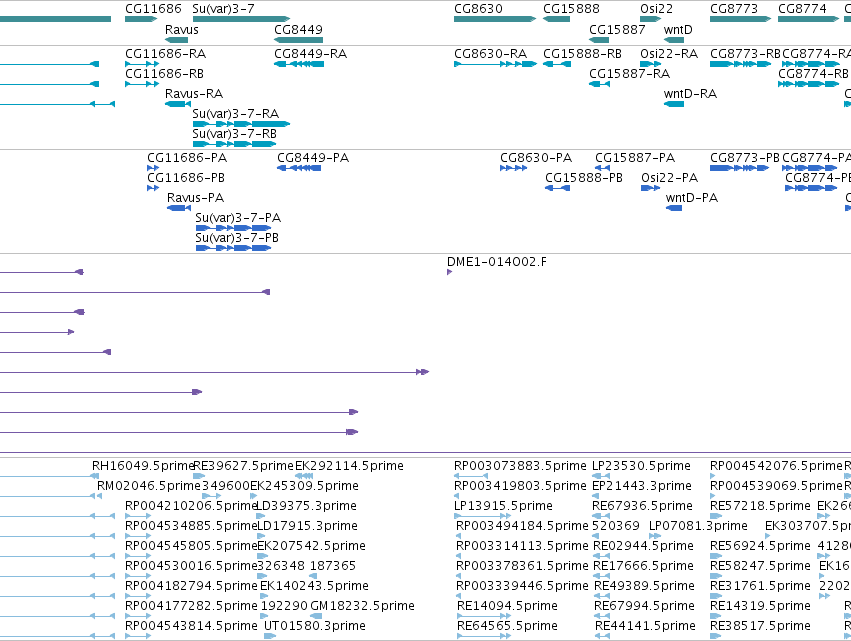Select the RP004543814.5prime EST
The width and height of the screenshot is (851, 641).
pyautogui.click(x=138, y=636)
